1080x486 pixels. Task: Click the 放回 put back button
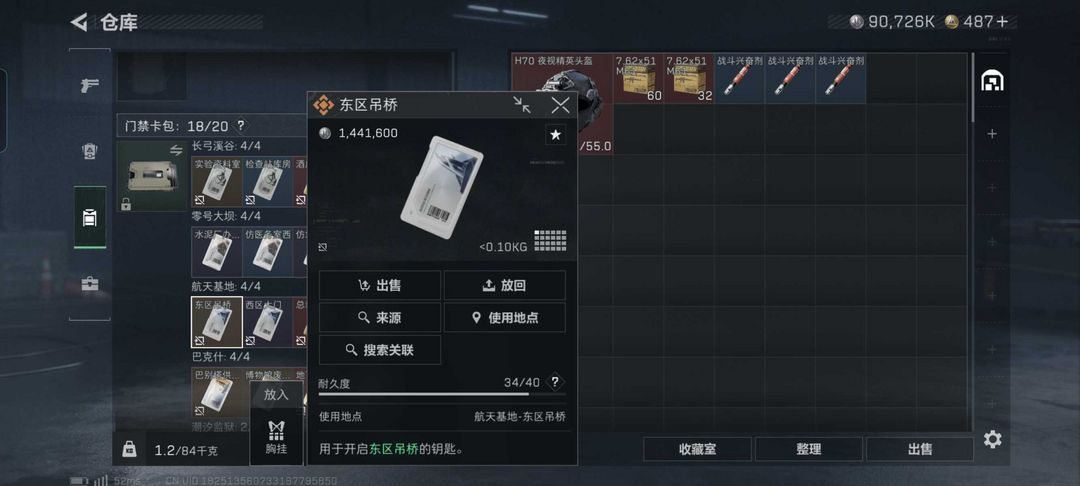505,285
